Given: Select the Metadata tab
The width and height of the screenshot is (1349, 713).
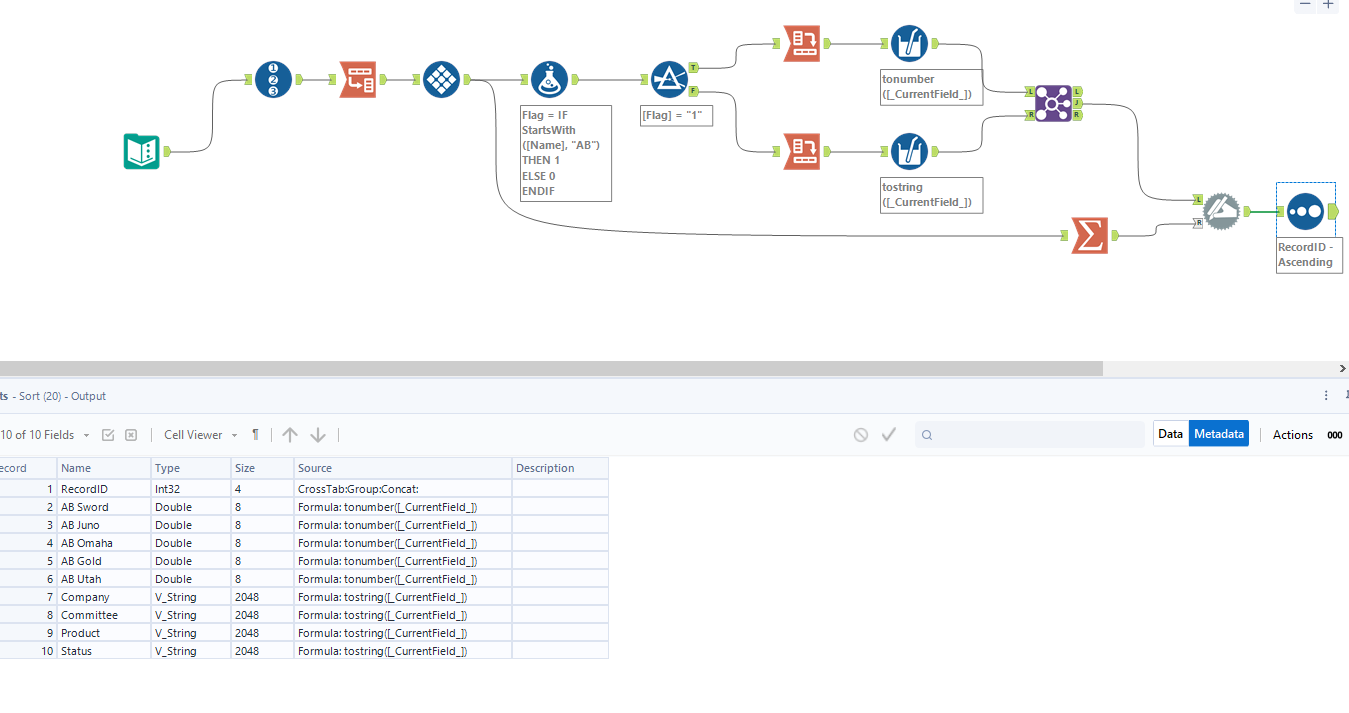Looking at the screenshot, I should point(1219,433).
